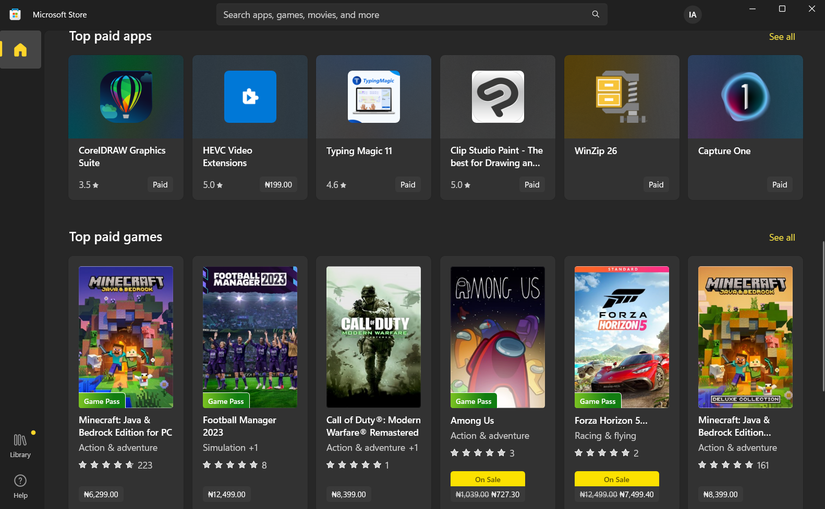Click the Clip Studio Paint title text
The width and height of the screenshot is (825, 509).
(x=497, y=156)
